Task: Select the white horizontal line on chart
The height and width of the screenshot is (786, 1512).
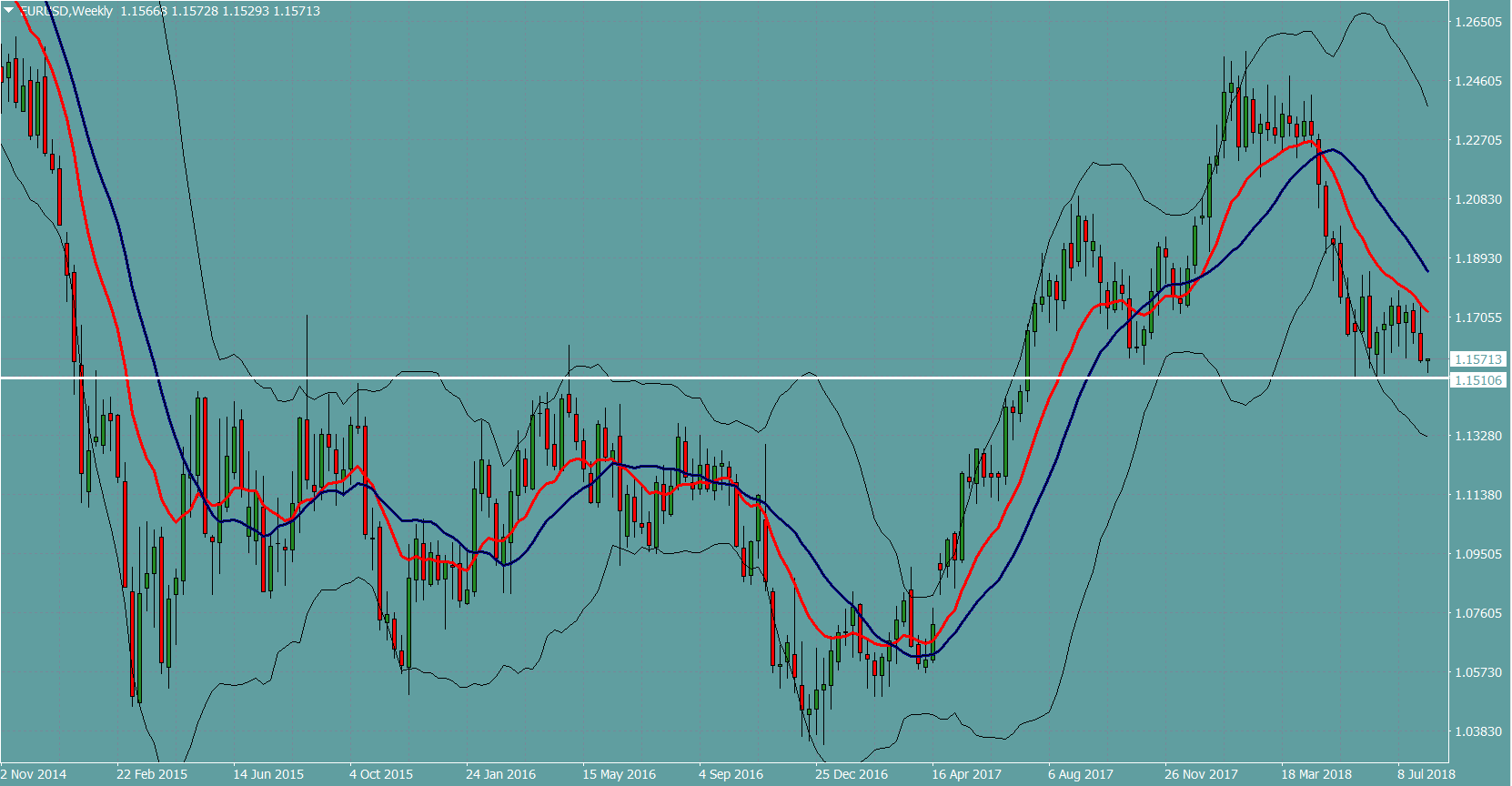Action: tap(637, 378)
